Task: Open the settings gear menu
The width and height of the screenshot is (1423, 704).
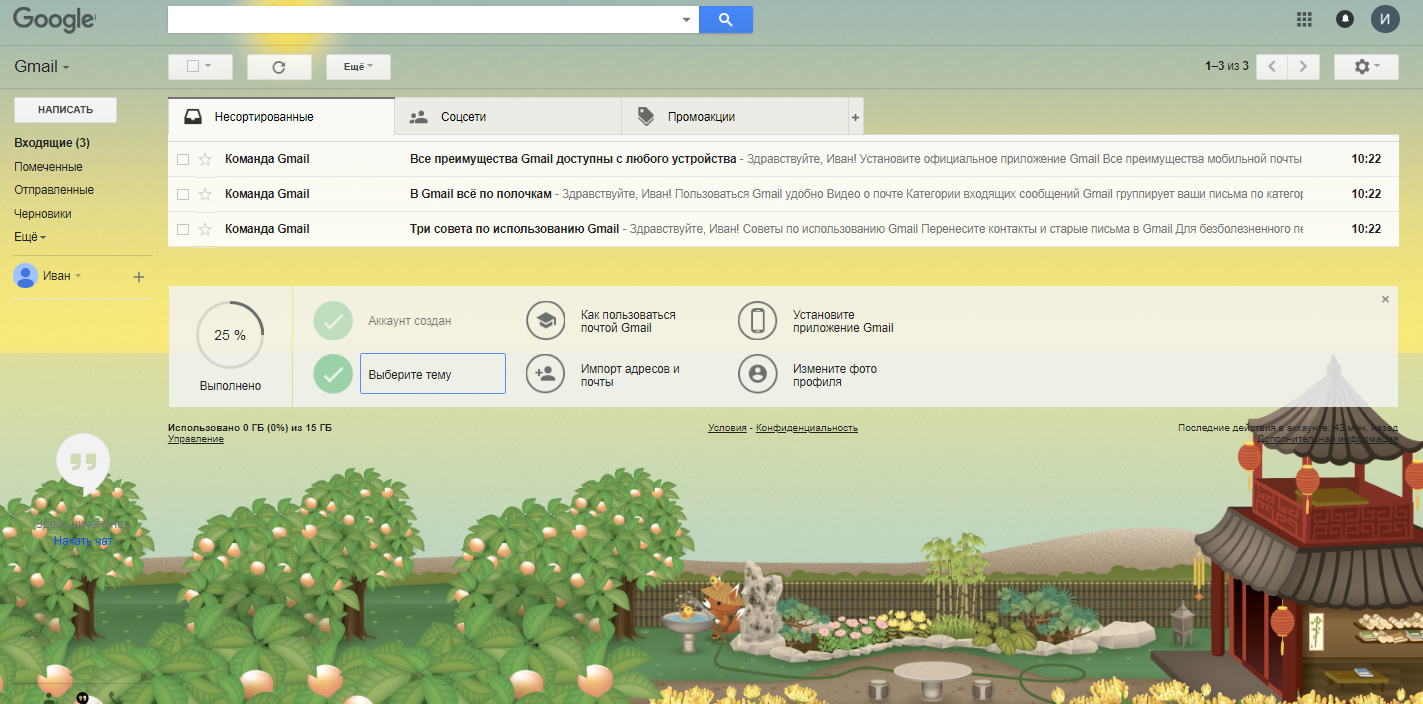Action: tap(1366, 67)
